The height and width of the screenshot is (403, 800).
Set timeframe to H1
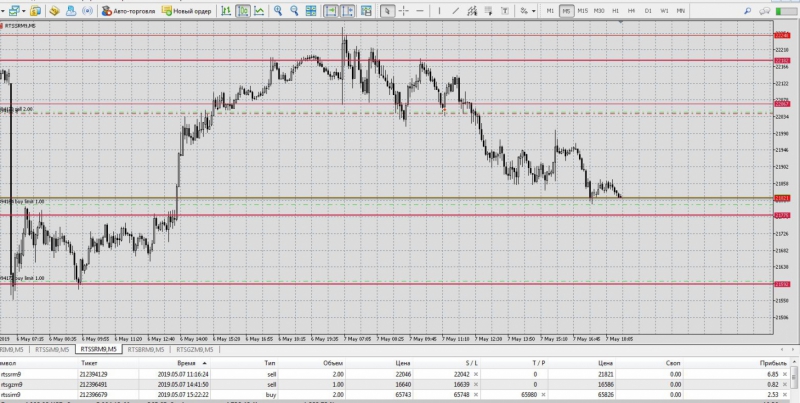[615, 11]
